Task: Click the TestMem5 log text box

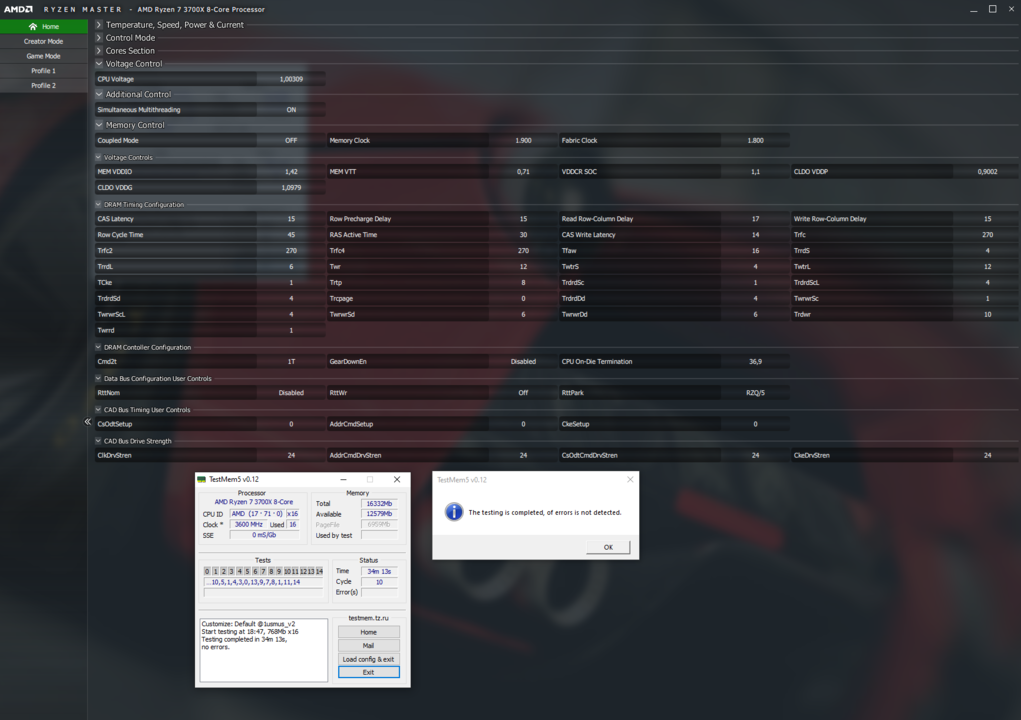Action: 264,650
